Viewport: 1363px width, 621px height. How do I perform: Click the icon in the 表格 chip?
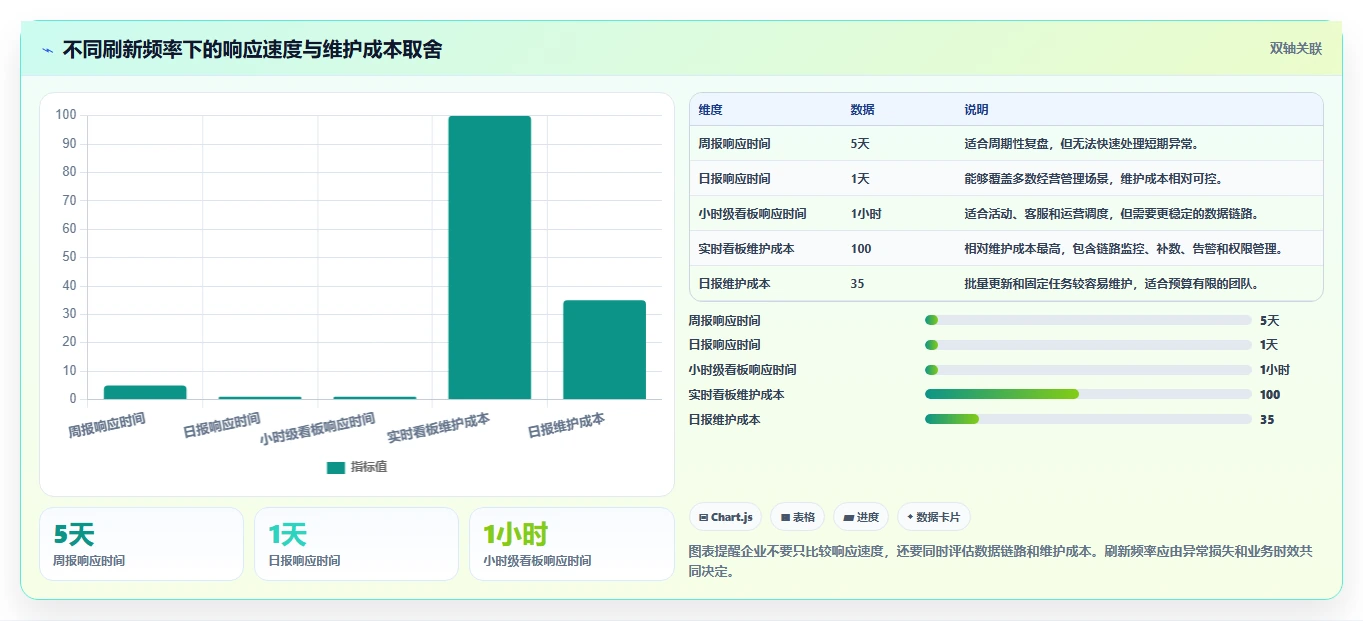[786, 517]
